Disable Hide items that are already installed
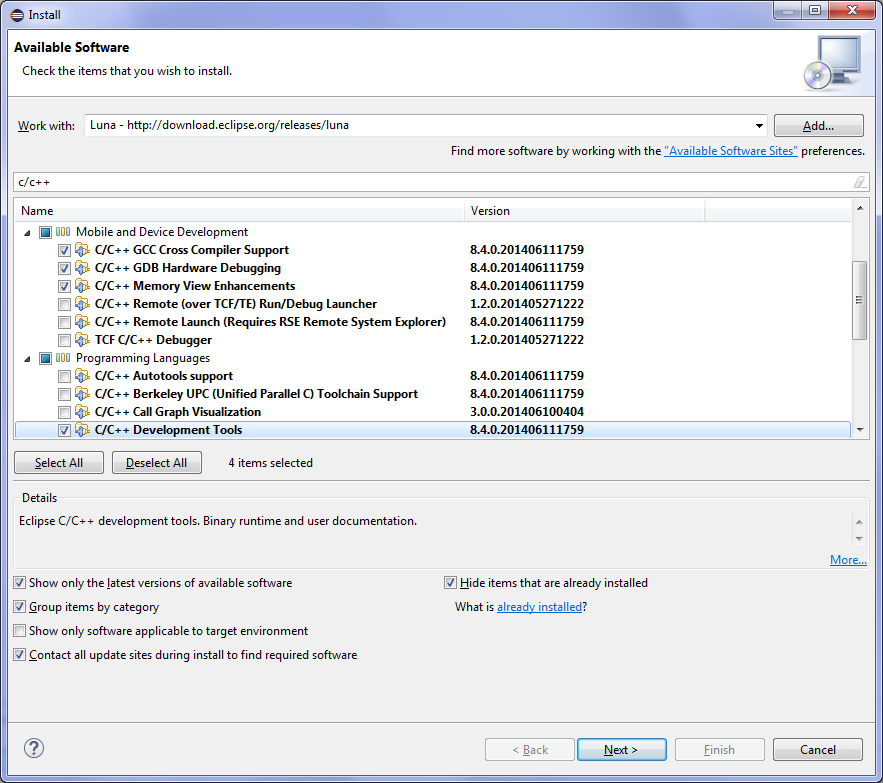The width and height of the screenshot is (883, 783). point(450,582)
